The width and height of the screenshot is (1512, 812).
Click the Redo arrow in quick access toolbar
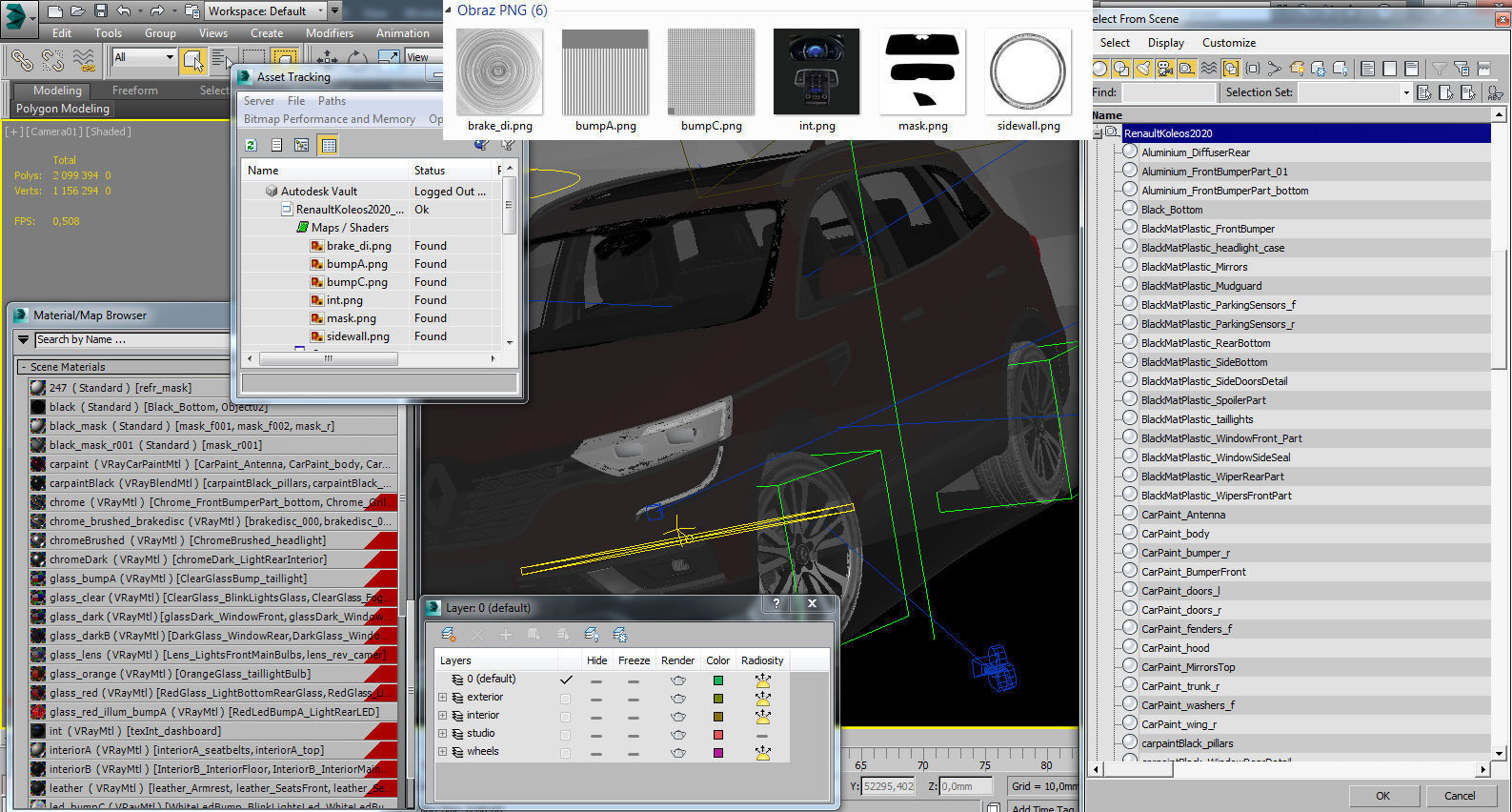[157, 11]
